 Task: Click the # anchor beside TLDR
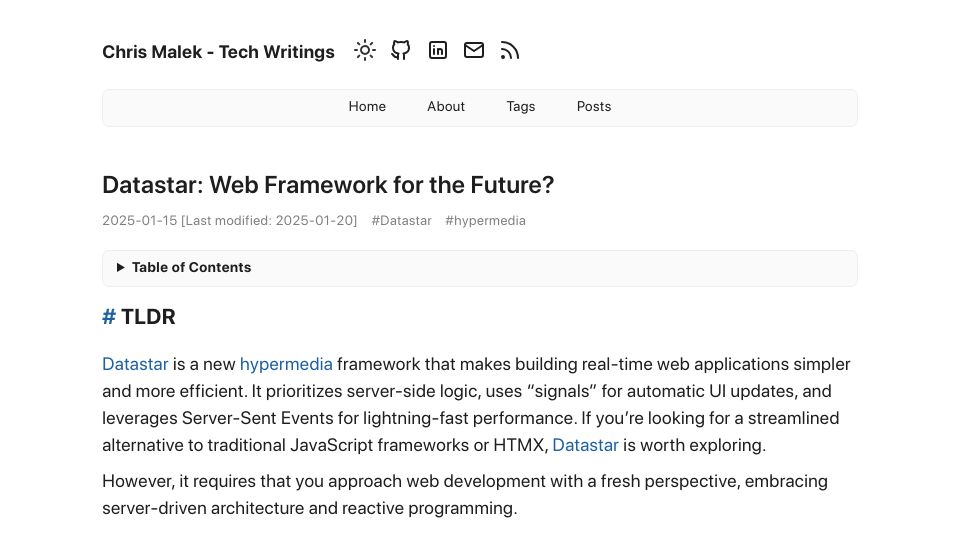click(x=109, y=317)
